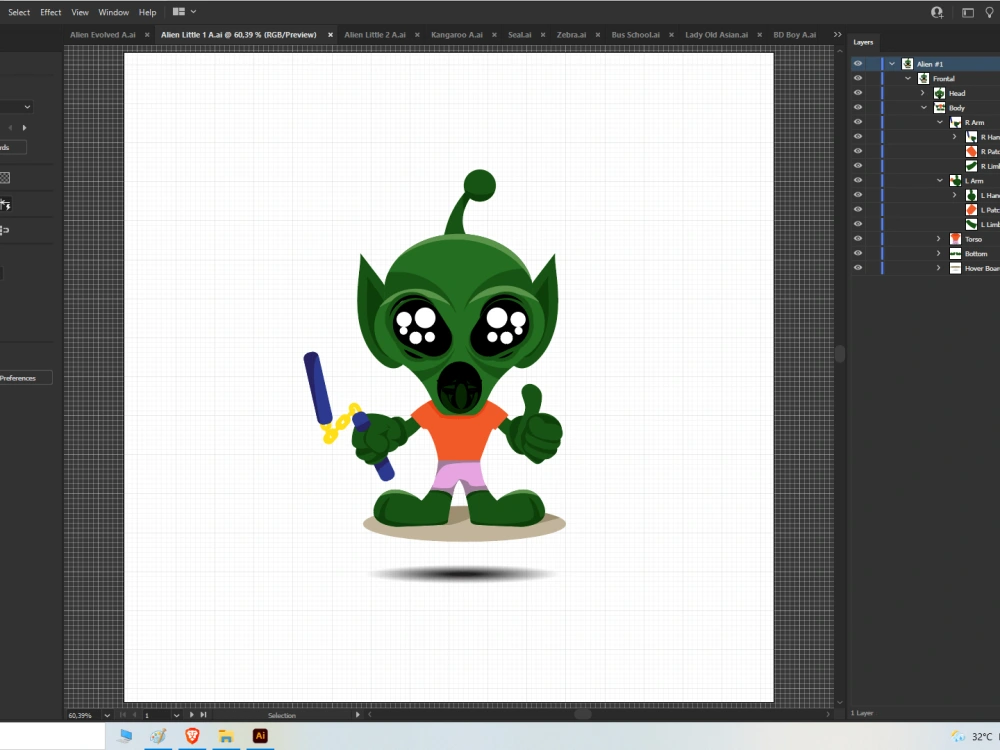Viewport: 1000px width, 750px height.
Task: Open the transparency grid panel icon
Action: 7,178
